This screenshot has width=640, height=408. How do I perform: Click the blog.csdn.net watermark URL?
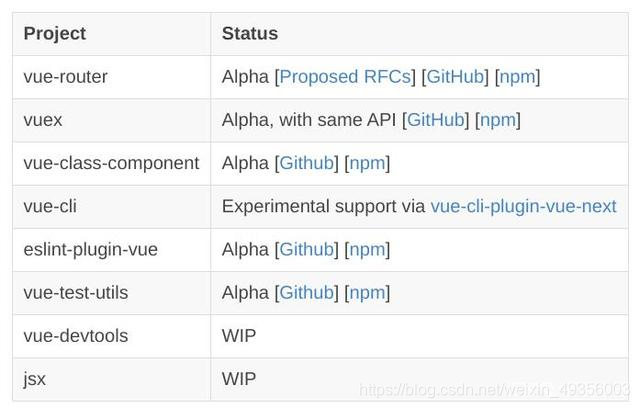point(494,390)
